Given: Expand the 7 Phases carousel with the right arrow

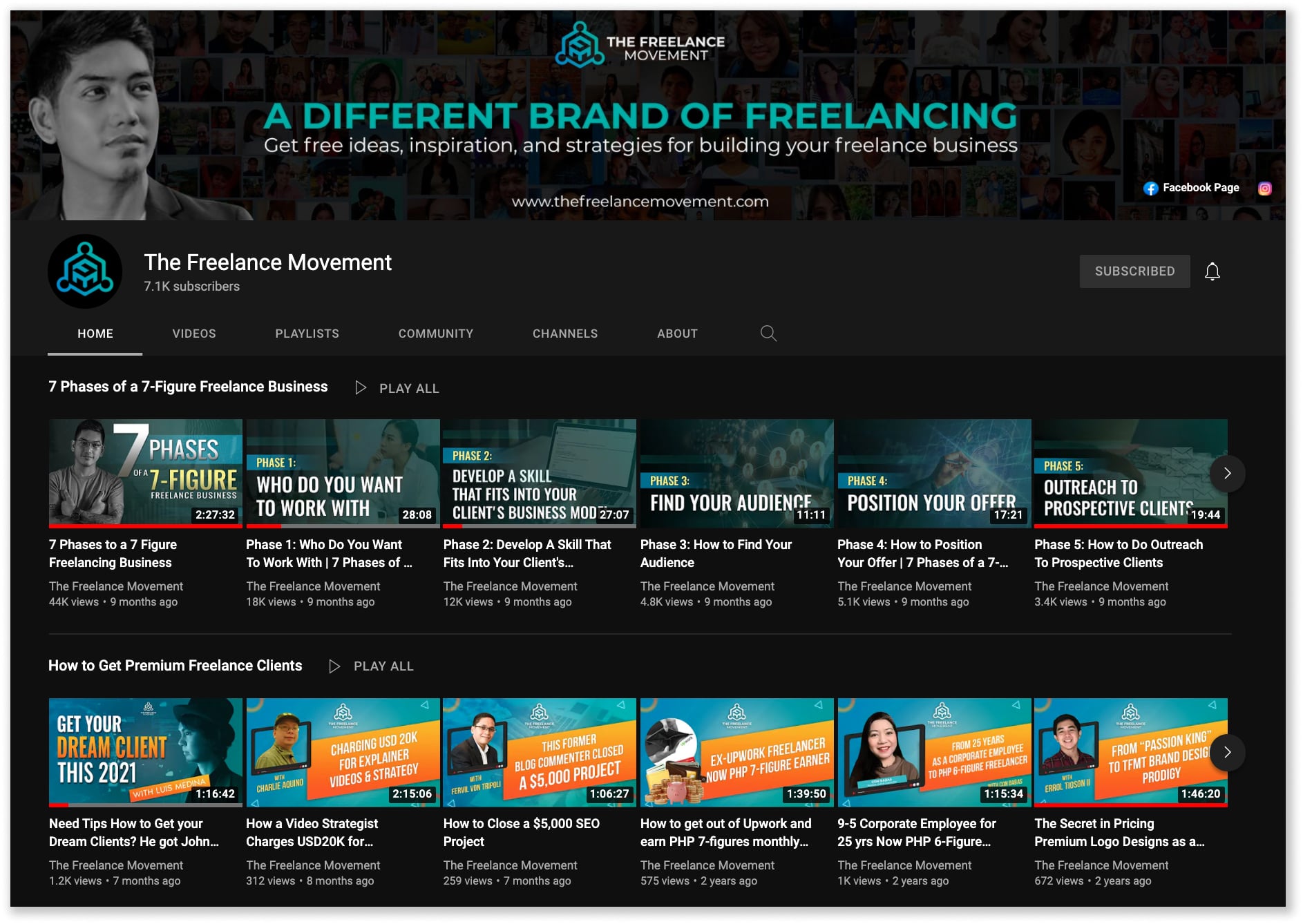Looking at the screenshot, I should click(x=1228, y=474).
